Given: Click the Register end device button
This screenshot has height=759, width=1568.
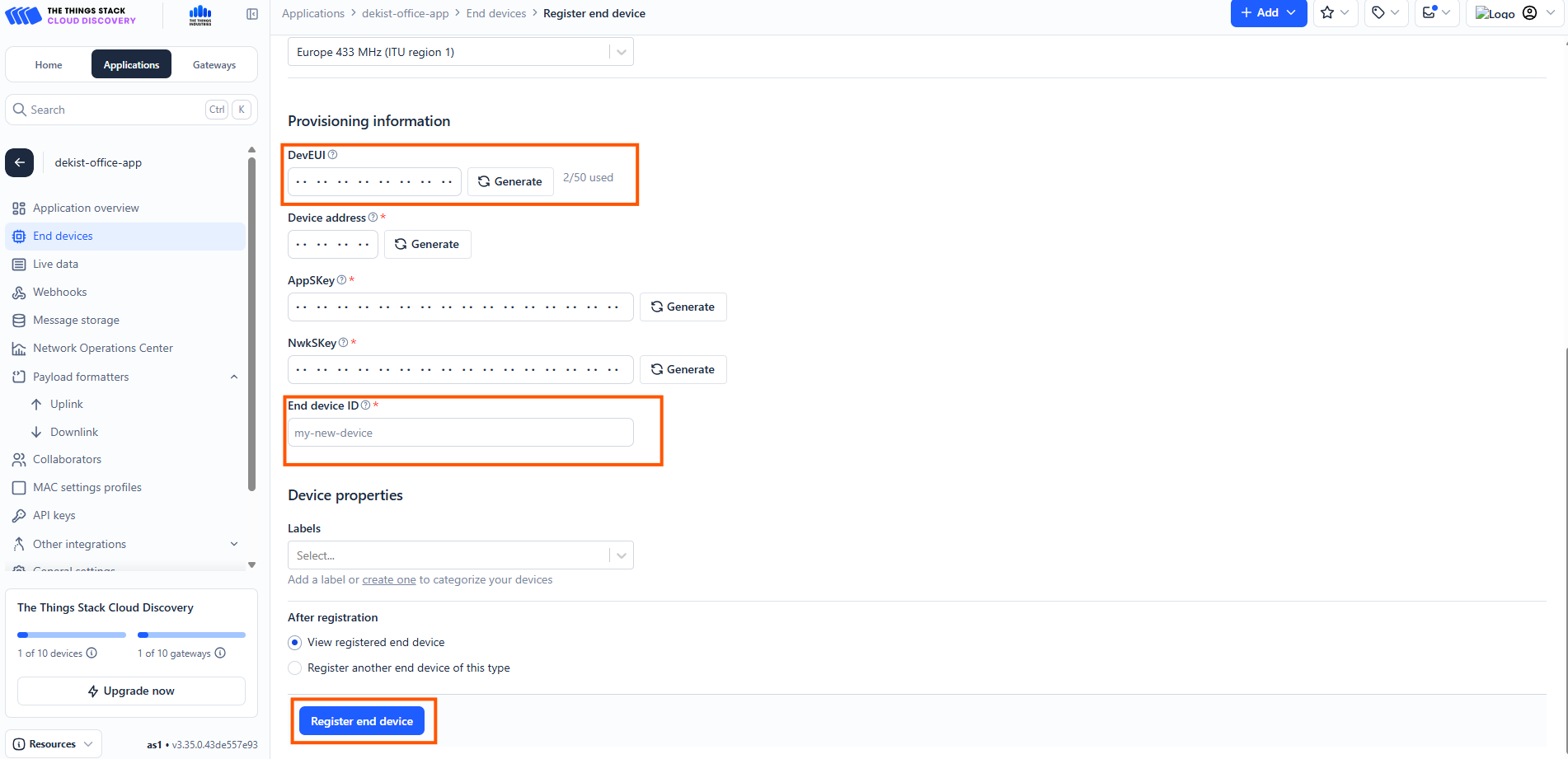Looking at the screenshot, I should [362, 721].
